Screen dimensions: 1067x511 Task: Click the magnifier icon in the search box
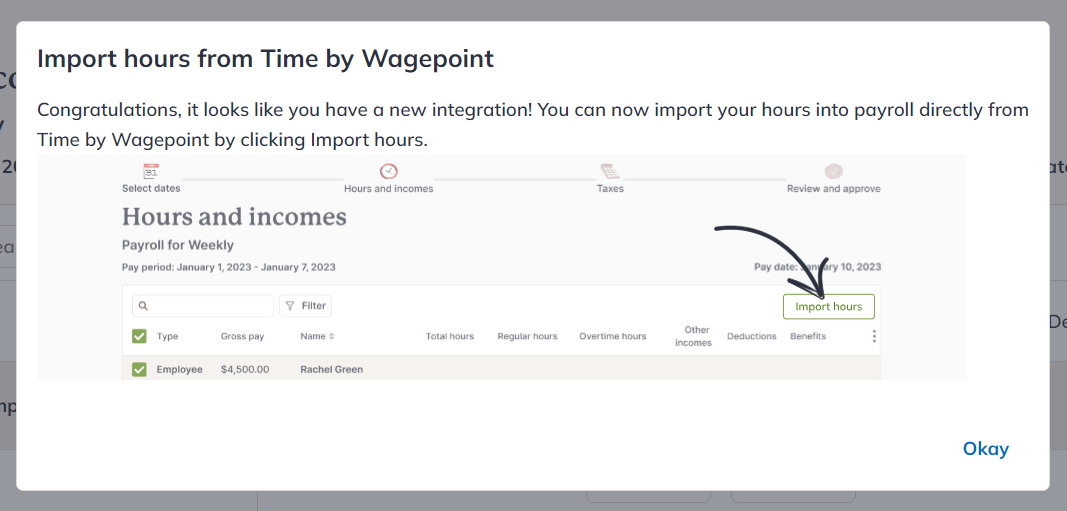pyautogui.click(x=144, y=306)
